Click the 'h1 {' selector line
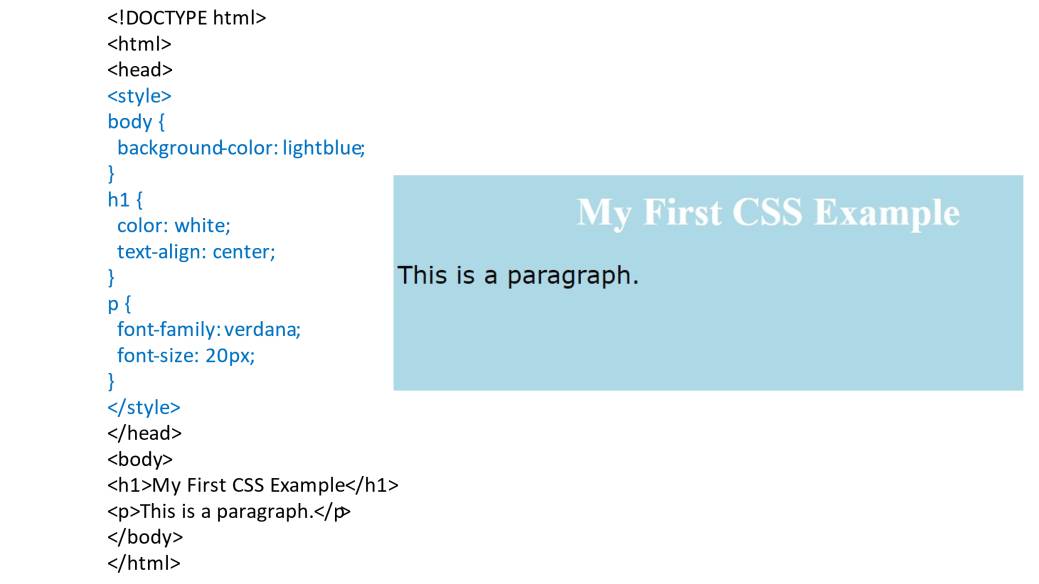 click(126, 200)
